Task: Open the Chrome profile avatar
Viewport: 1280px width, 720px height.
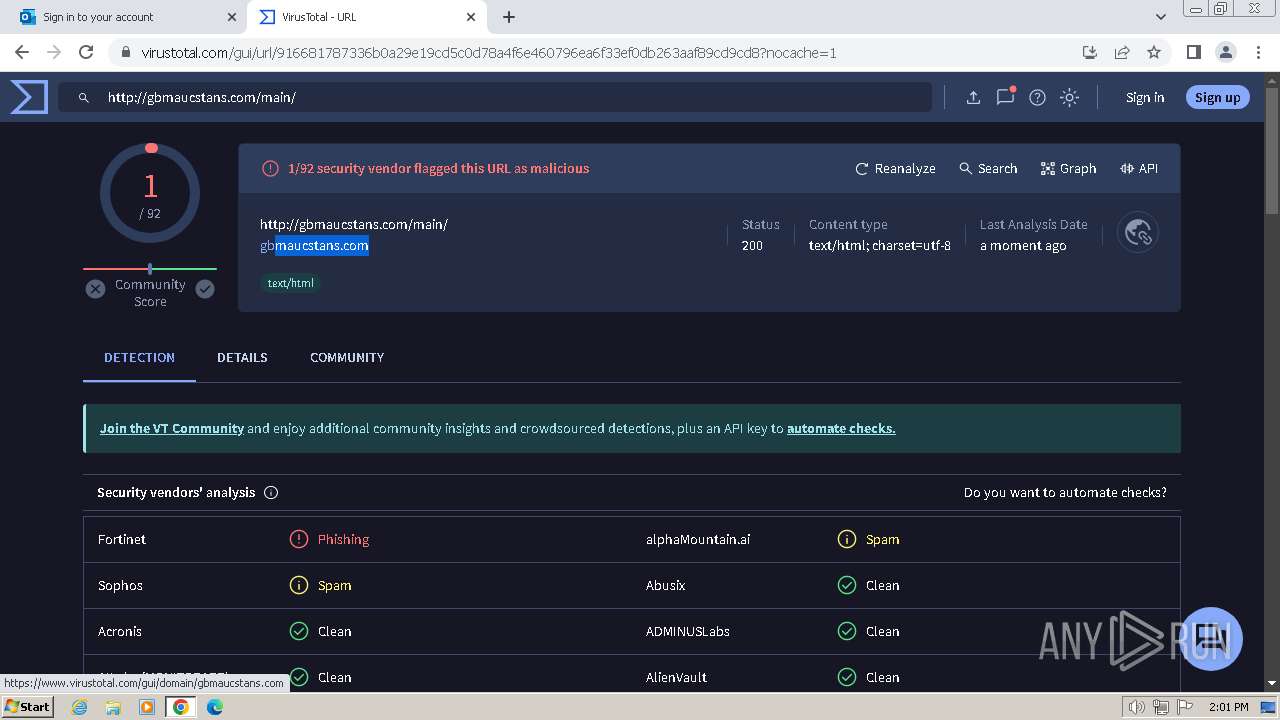Action: pyautogui.click(x=1225, y=52)
